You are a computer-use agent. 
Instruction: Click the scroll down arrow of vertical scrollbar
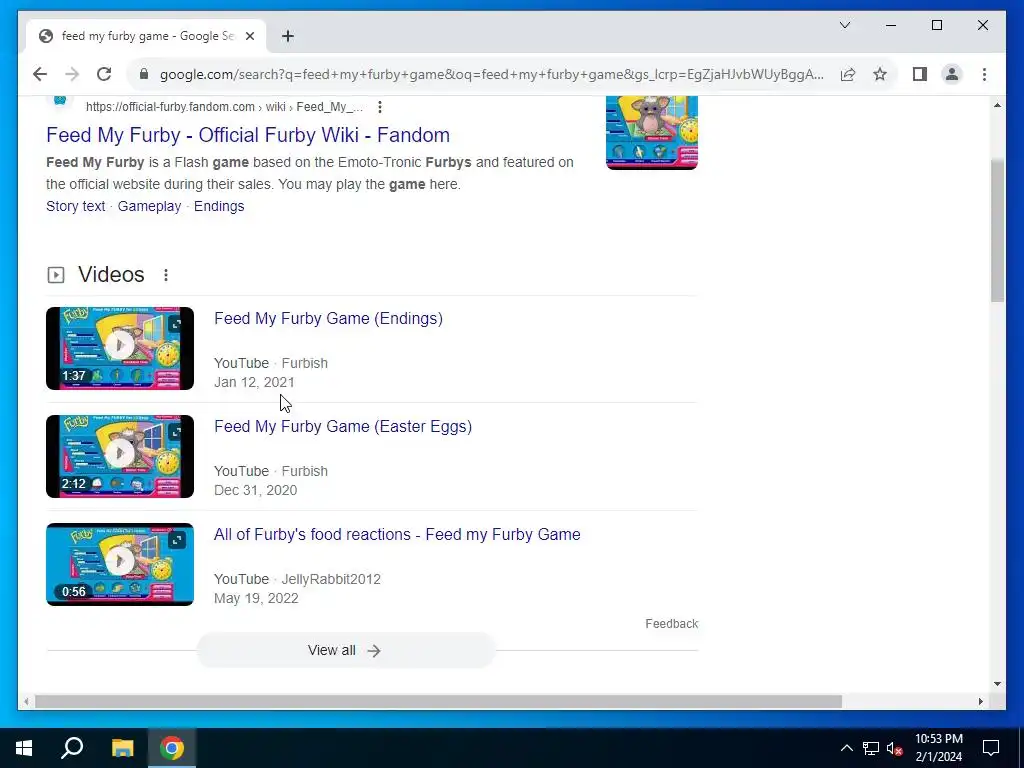pos(997,684)
